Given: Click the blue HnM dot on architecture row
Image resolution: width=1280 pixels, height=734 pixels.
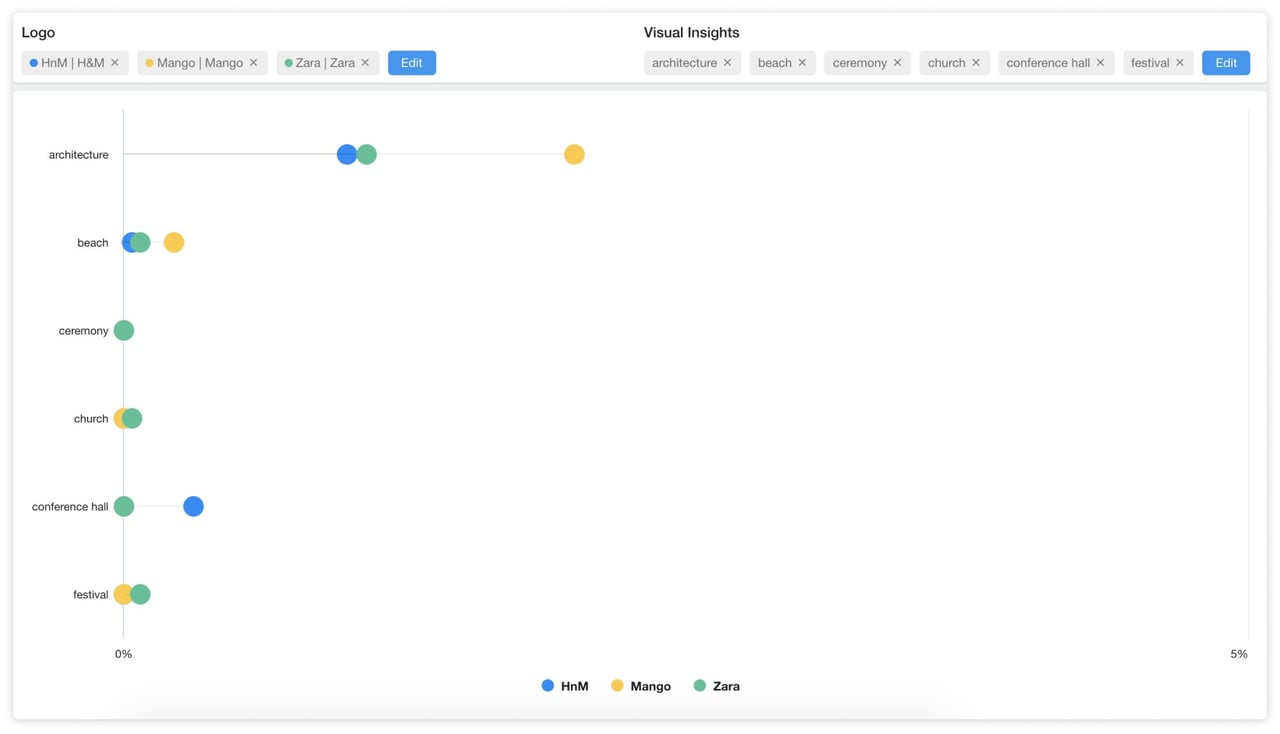Looking at the screenshot, I should [344, 154].
